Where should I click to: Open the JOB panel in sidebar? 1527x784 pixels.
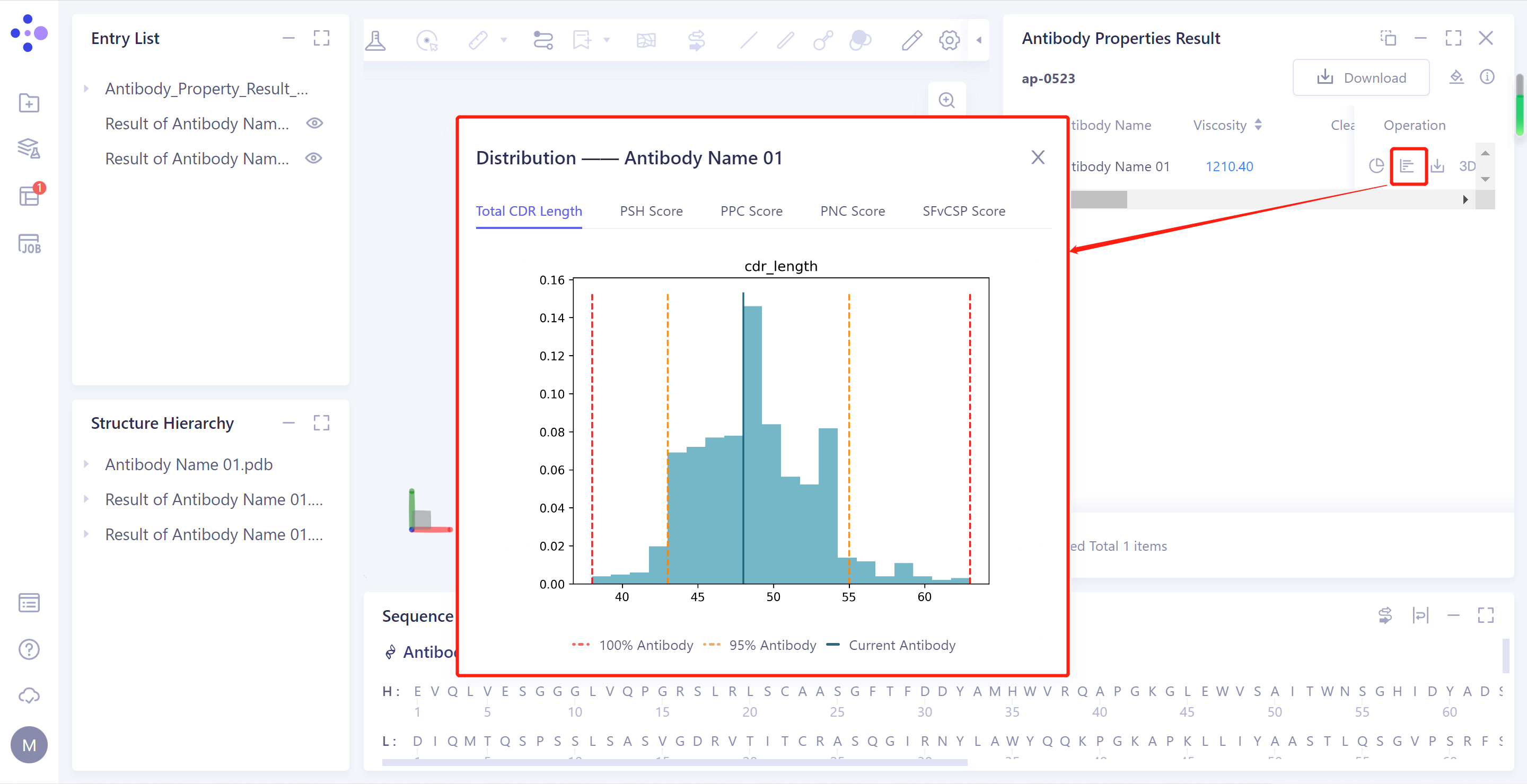point(29,244)
